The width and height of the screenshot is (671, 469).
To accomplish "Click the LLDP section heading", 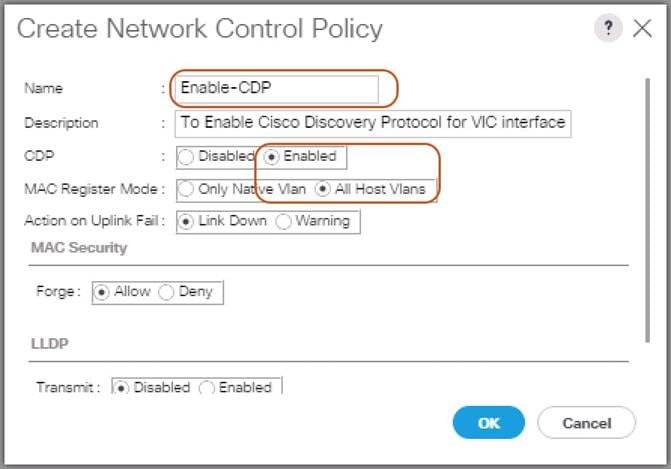I will point(48,343).
